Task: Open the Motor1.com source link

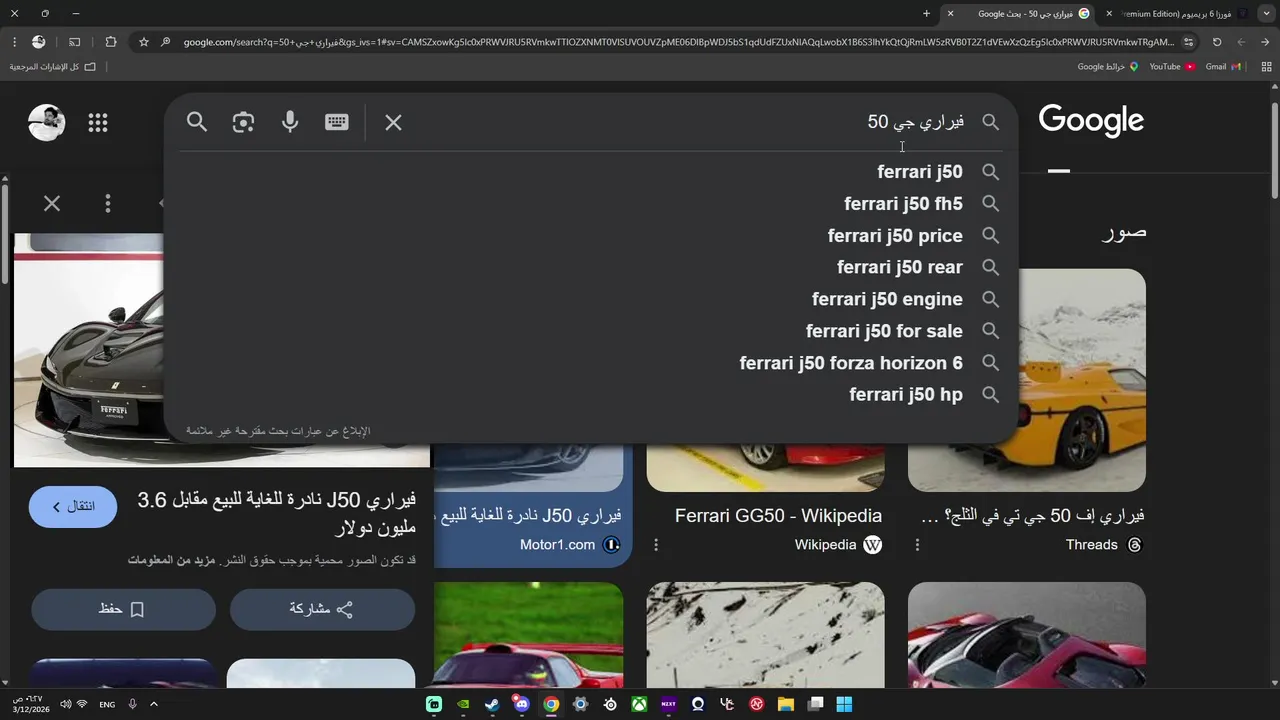Action: click(570, 545)
